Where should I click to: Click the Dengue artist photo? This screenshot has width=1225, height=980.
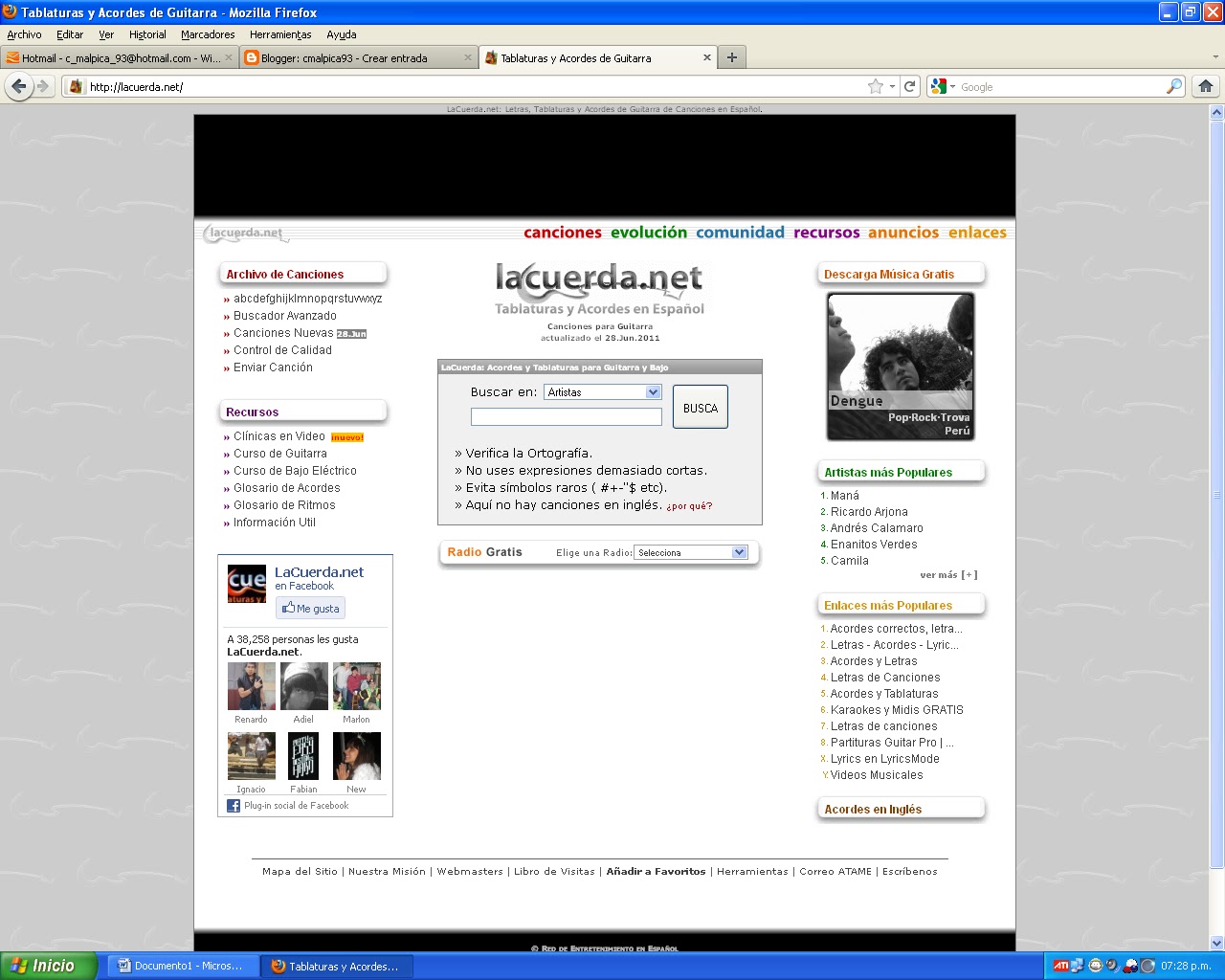(901, 367)
